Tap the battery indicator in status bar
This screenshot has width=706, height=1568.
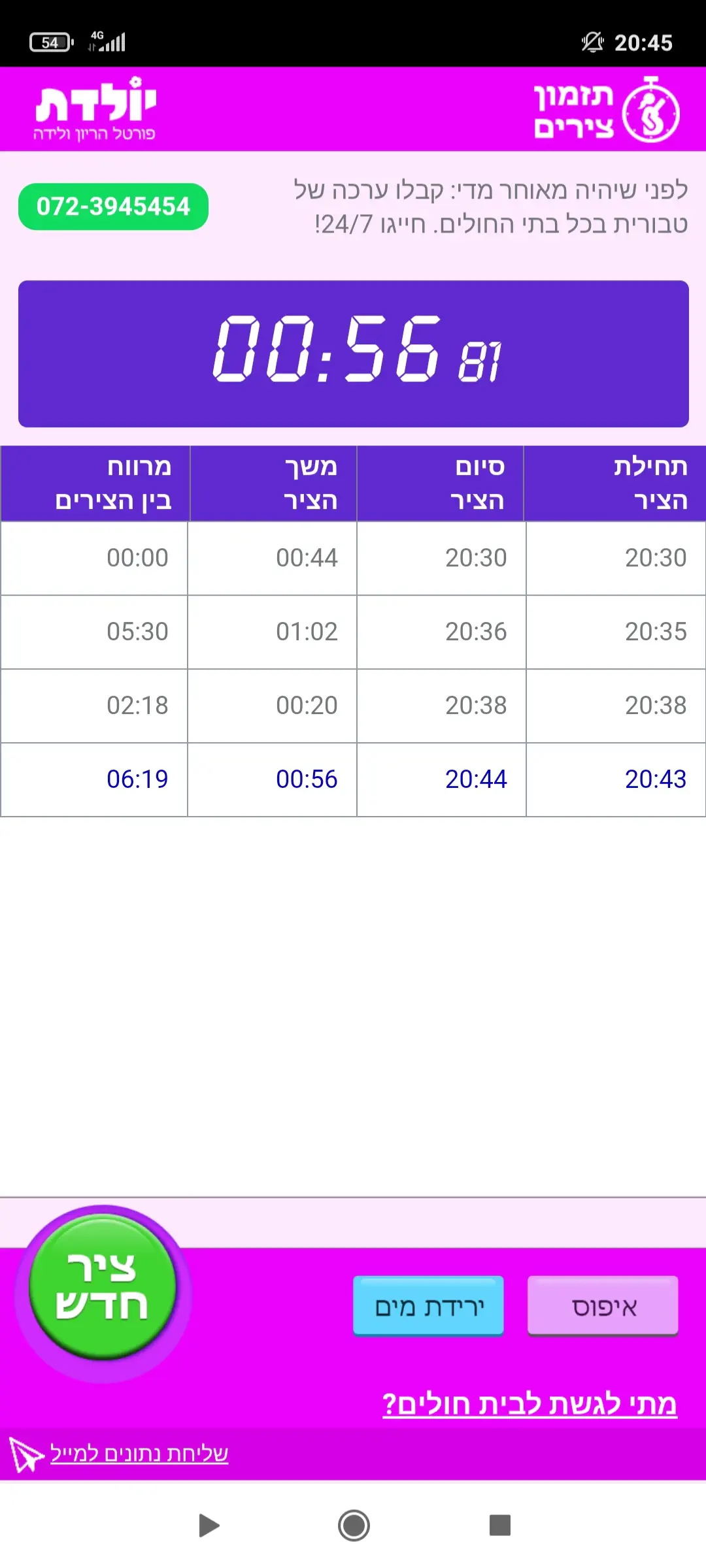pyautogui.click(x=51, y=42)
